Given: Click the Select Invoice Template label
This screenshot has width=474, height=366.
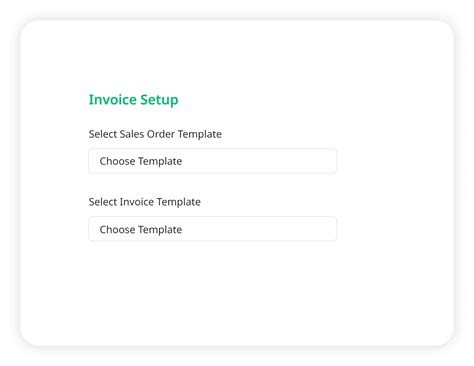Looking at the screenshot, I should pos(145,202).
